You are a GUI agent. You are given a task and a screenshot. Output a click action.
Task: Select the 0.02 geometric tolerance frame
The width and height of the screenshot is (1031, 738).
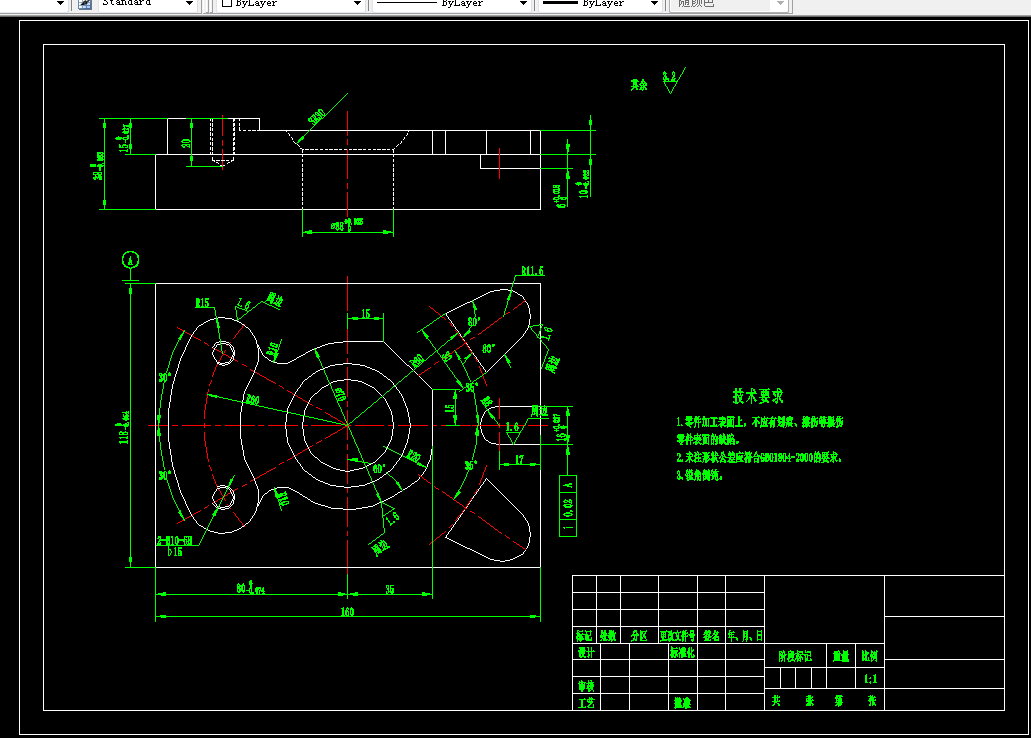568,506
